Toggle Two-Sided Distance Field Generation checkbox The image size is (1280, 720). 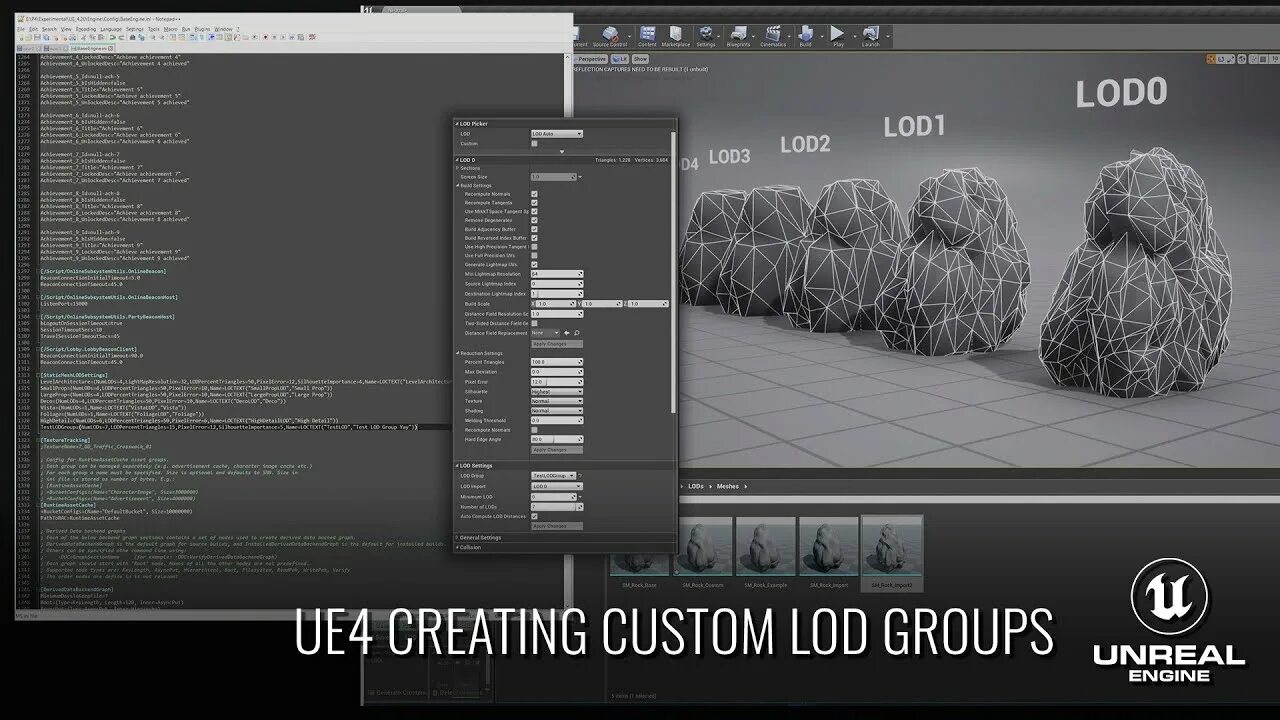pyautogui.click(x=534, y=323)
